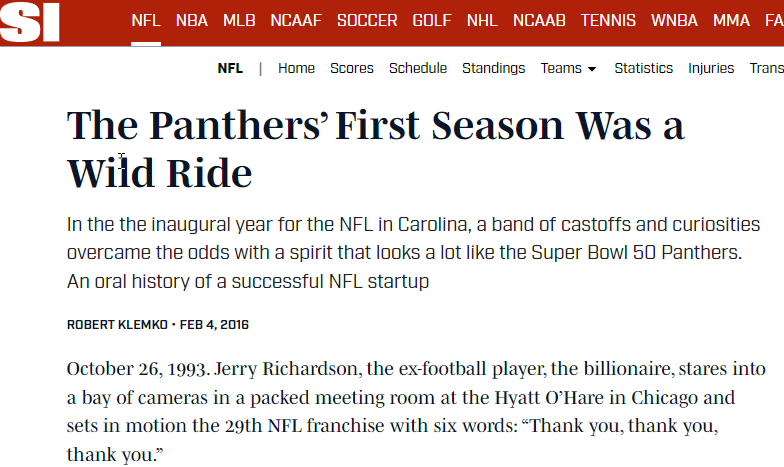Screen dimensions: 784x467
Task: Open the MMA section
Action: (731, 20)
